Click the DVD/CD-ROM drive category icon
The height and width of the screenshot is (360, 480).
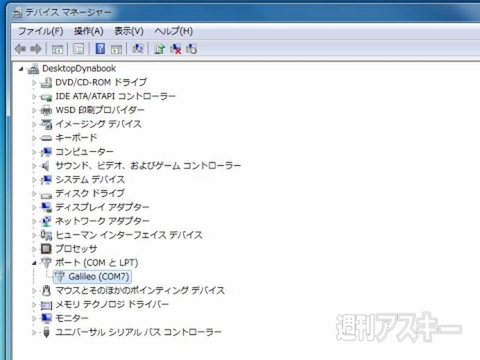tap(46, 82)
